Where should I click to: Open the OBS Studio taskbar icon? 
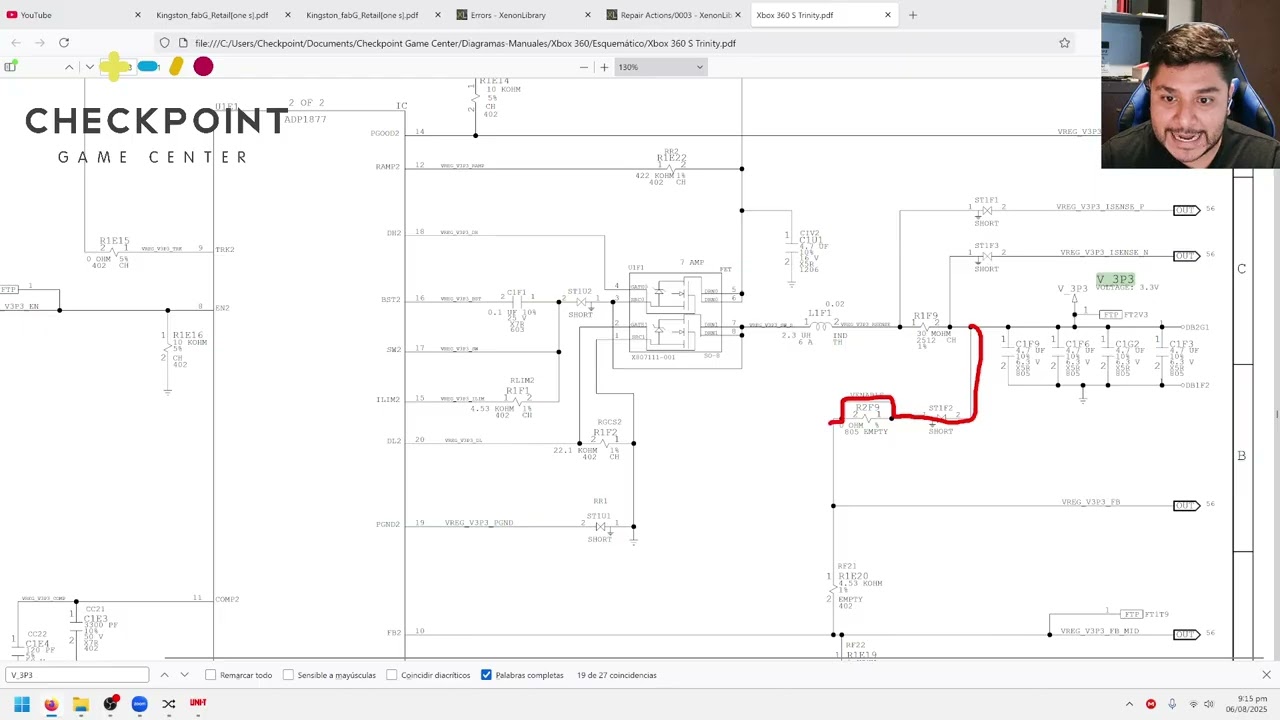tap(110, 703)
